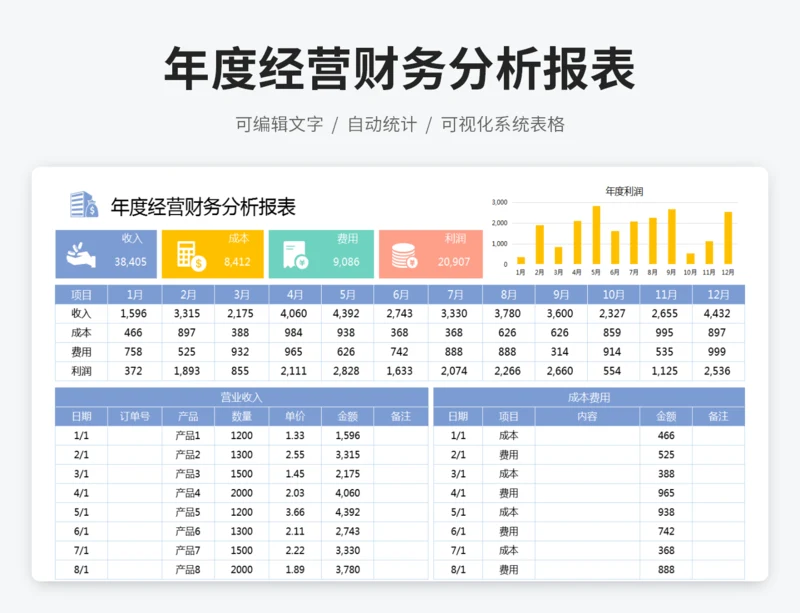Click the 10月 bar in the profit chart
This screenshot has width=800, height=613.
coord(690,258)
